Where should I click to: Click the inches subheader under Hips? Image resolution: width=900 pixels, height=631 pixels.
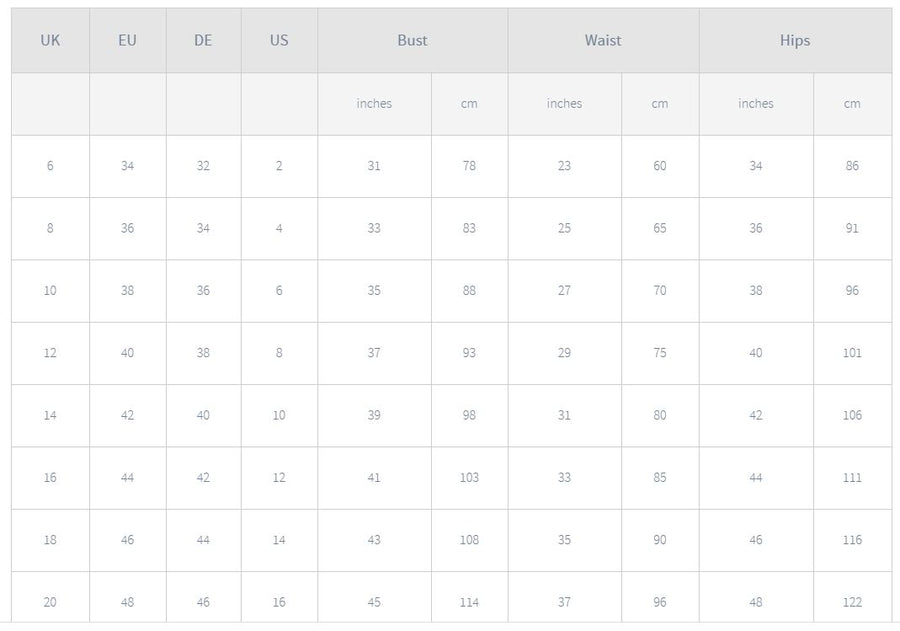click(x=756, y=104)
